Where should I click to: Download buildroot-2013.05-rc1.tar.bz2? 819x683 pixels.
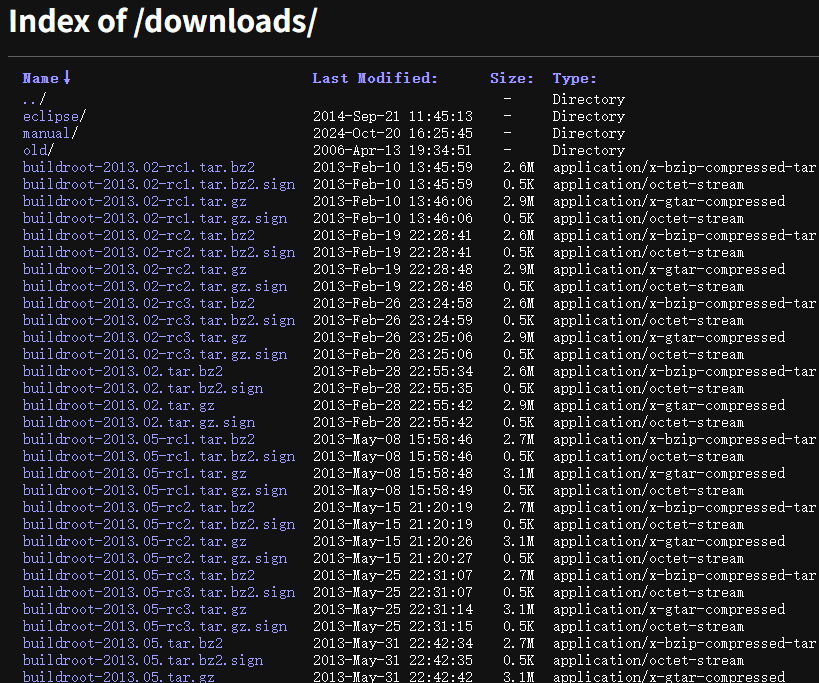(139, 439)
